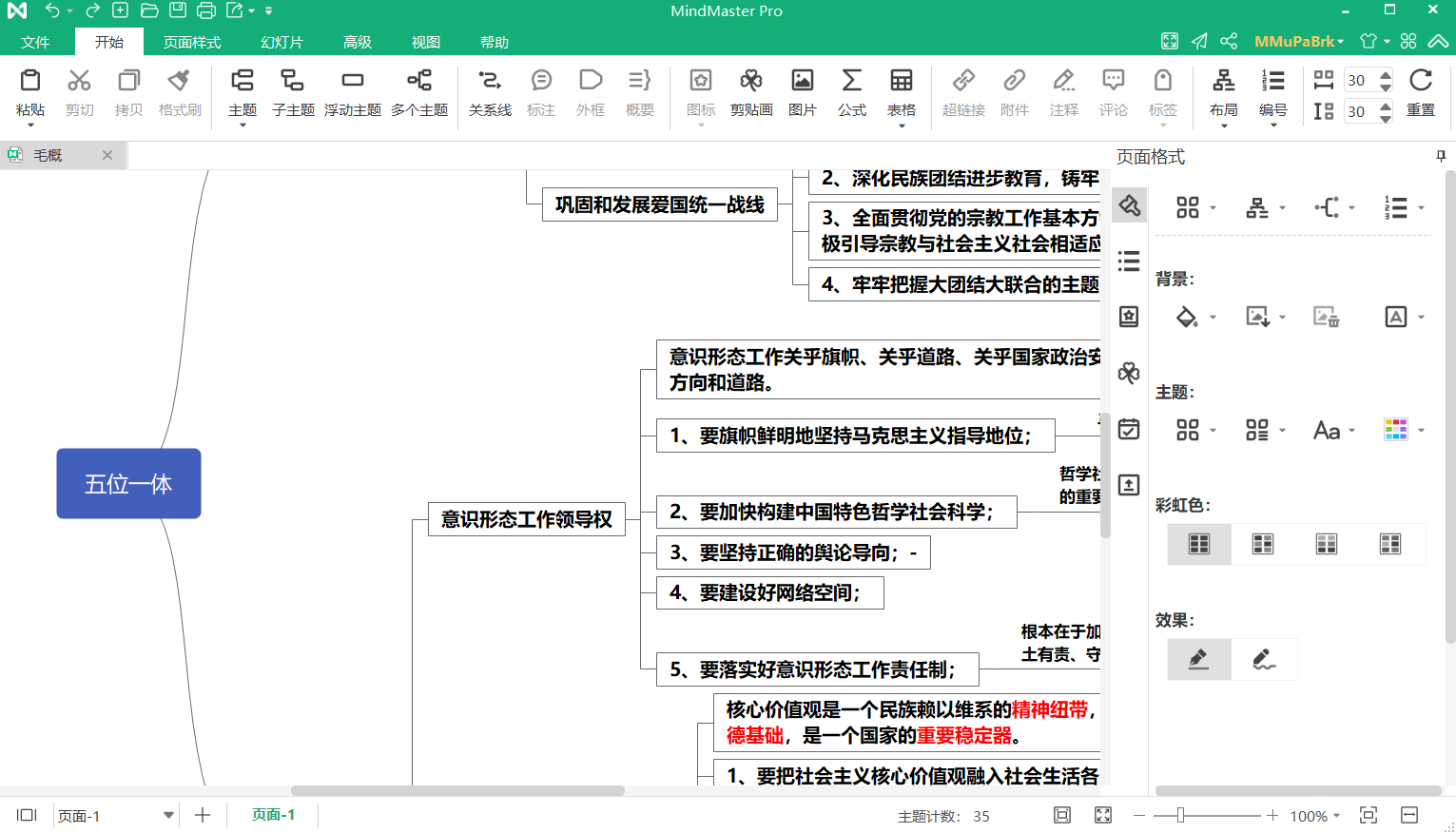1456x833 pixels.
Task: Open the outline list sidebar icon
Action: [1129, 261]
